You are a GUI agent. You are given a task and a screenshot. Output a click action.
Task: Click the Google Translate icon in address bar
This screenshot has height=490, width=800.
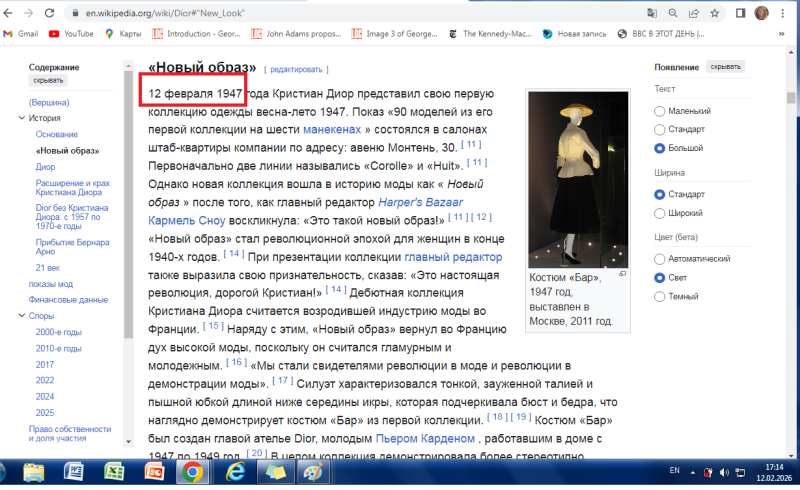(653, 13)
